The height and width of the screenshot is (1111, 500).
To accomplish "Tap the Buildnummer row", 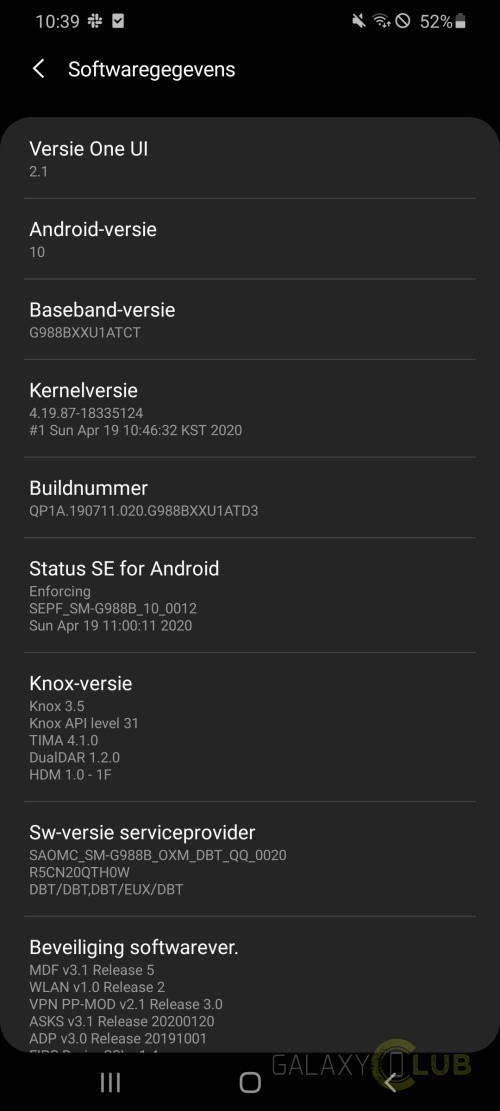I will click(250, 497).
